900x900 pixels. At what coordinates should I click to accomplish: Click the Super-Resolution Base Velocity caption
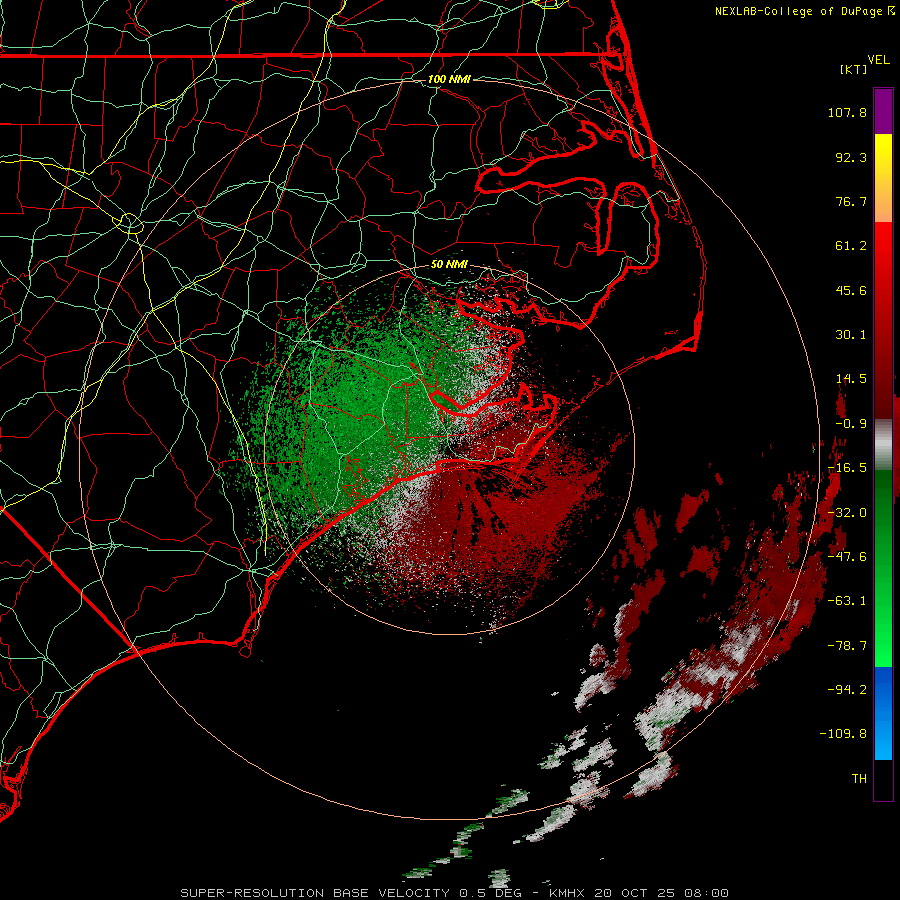(x=455, y=893)
